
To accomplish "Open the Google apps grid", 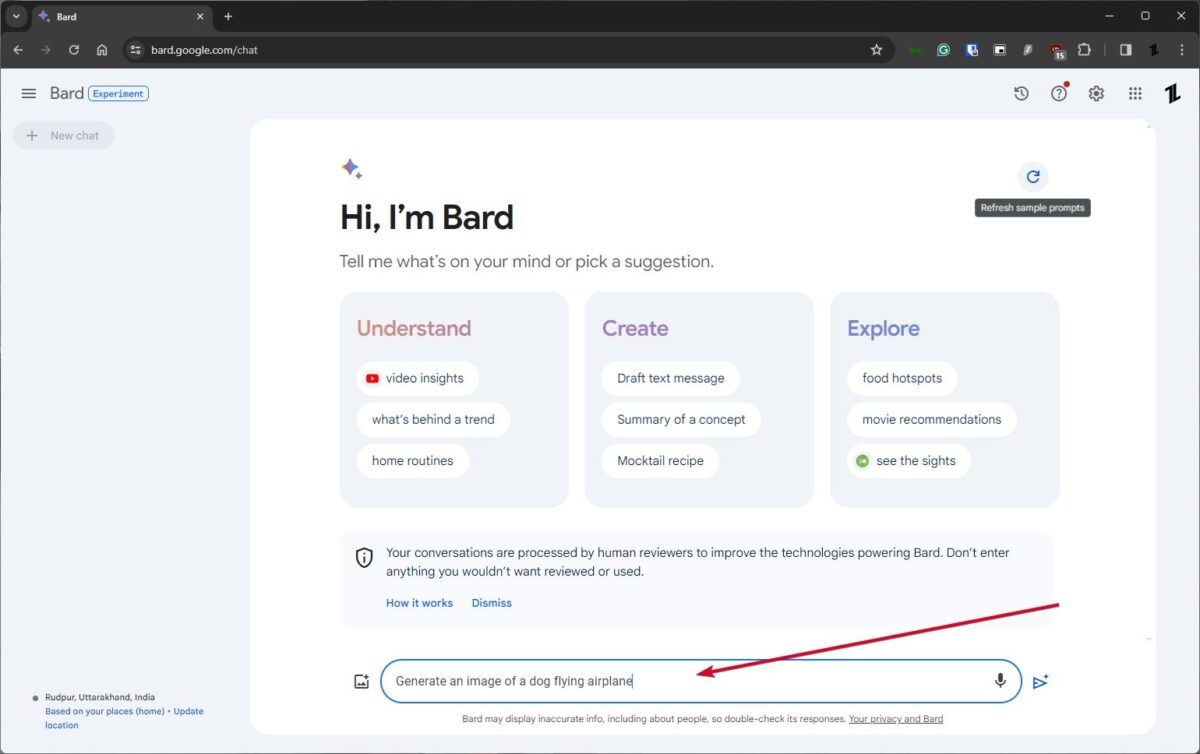I will pos(1134,93).
